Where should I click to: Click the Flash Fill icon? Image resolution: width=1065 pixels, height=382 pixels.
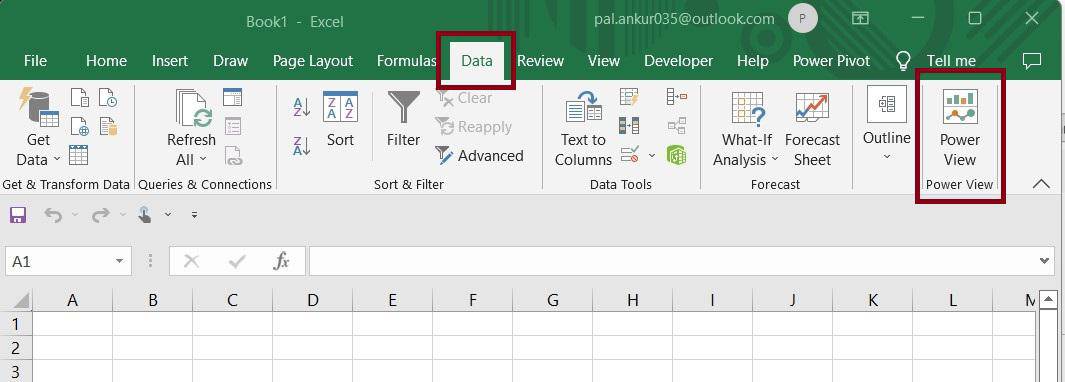pyautogui.click(x=630, y=97)
